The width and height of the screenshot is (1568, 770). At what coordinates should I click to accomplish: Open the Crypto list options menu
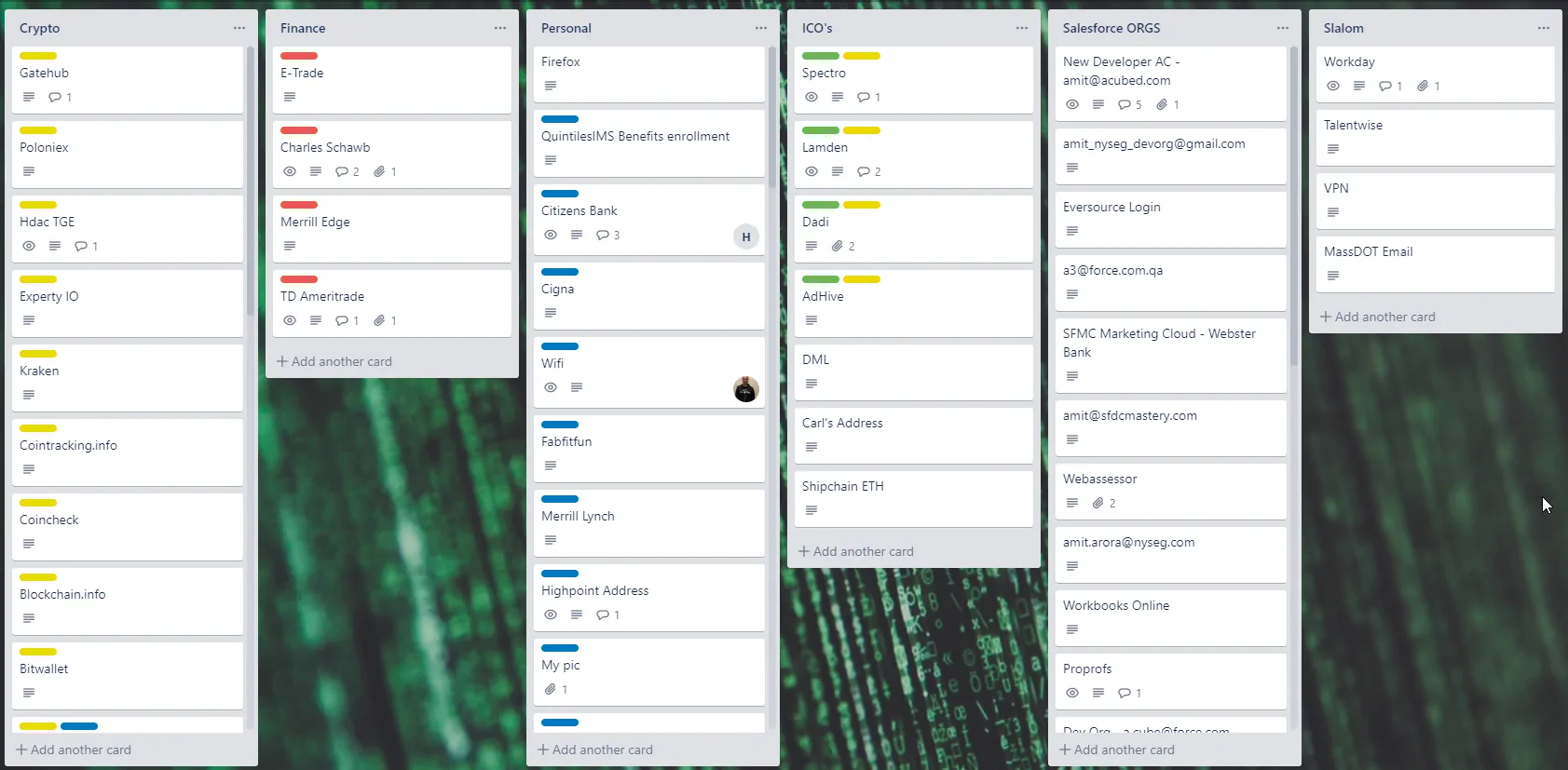[x=239, y=28]
